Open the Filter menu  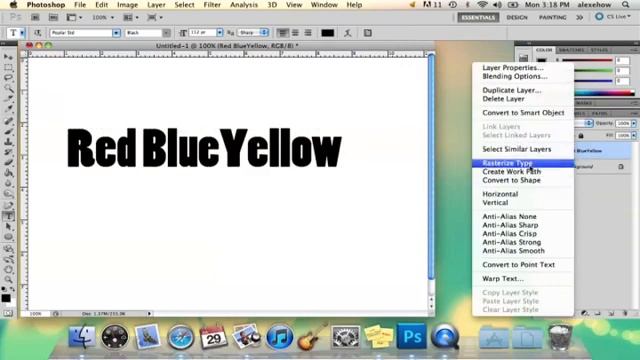(x=212, y=5)
